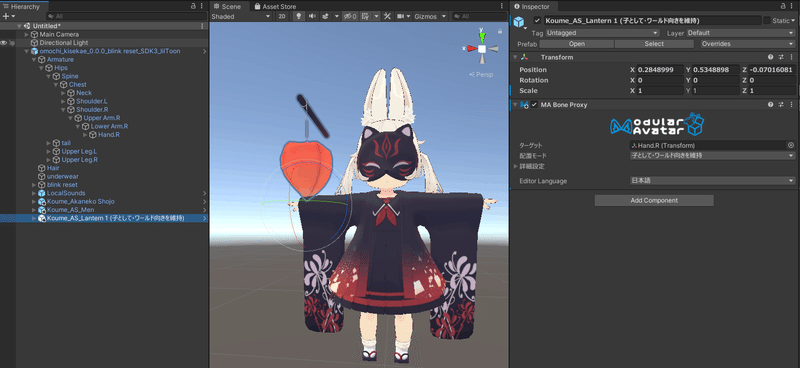
Task: Open the prefab Overrides dropdown
Action: 748,44
